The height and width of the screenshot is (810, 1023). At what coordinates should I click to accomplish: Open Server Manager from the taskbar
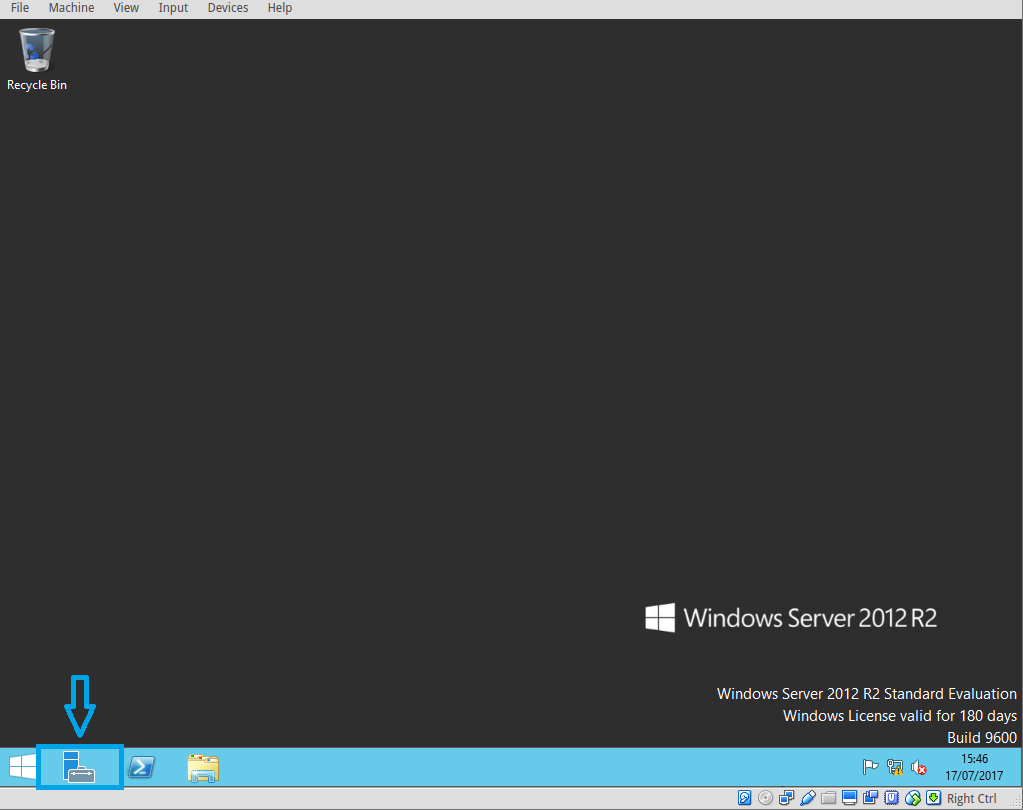[x=79, y=767]
